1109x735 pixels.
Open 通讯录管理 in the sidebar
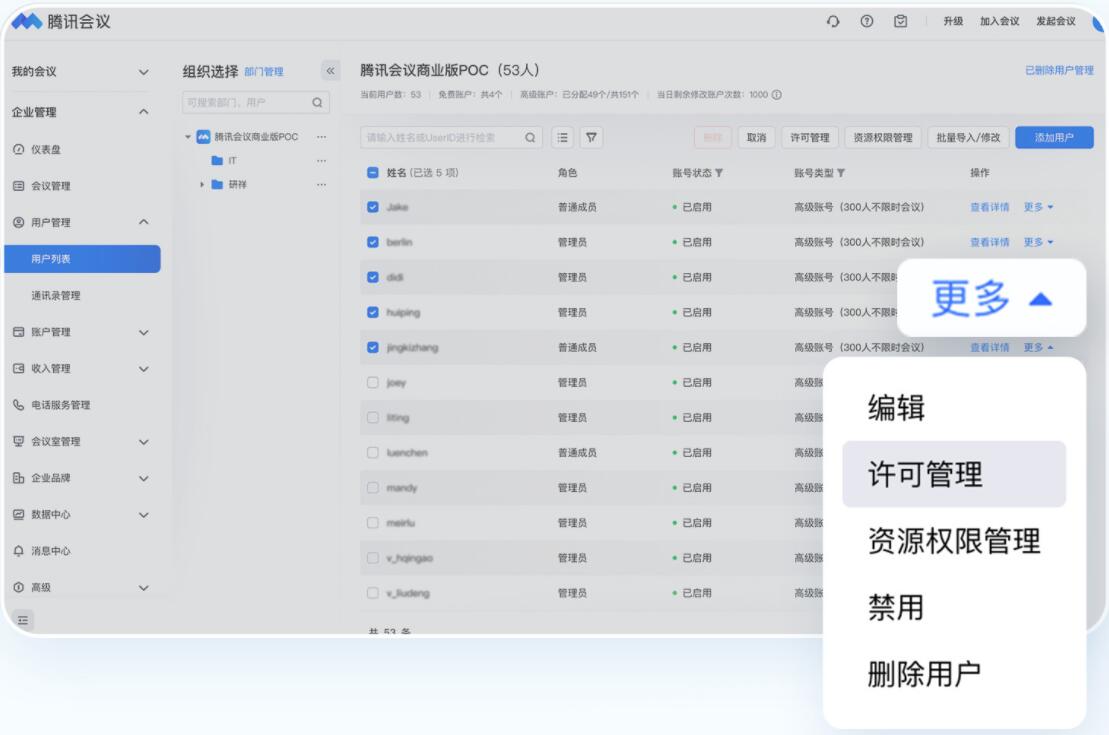click(56, 295)
